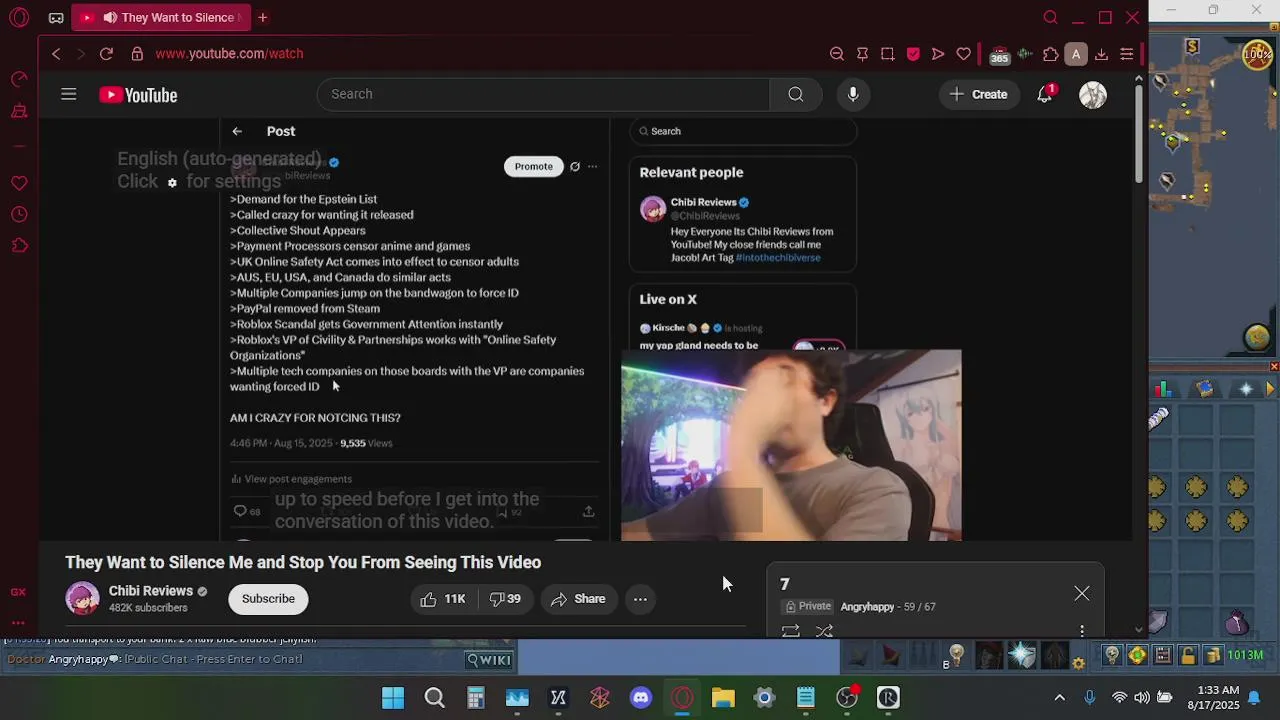
Task: Open File Explorer from the taskbar
Action: (723, 698)
